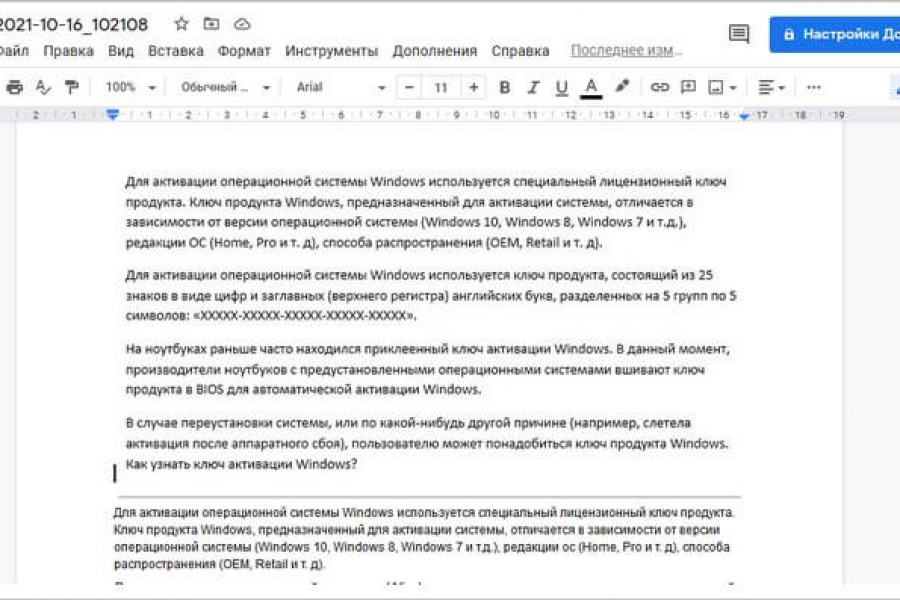The width and height of the screenshot is (900, 600).
Task: Click the document title 2021-10-16_102108
Action: pyautogui.click(x=73, y=24)
